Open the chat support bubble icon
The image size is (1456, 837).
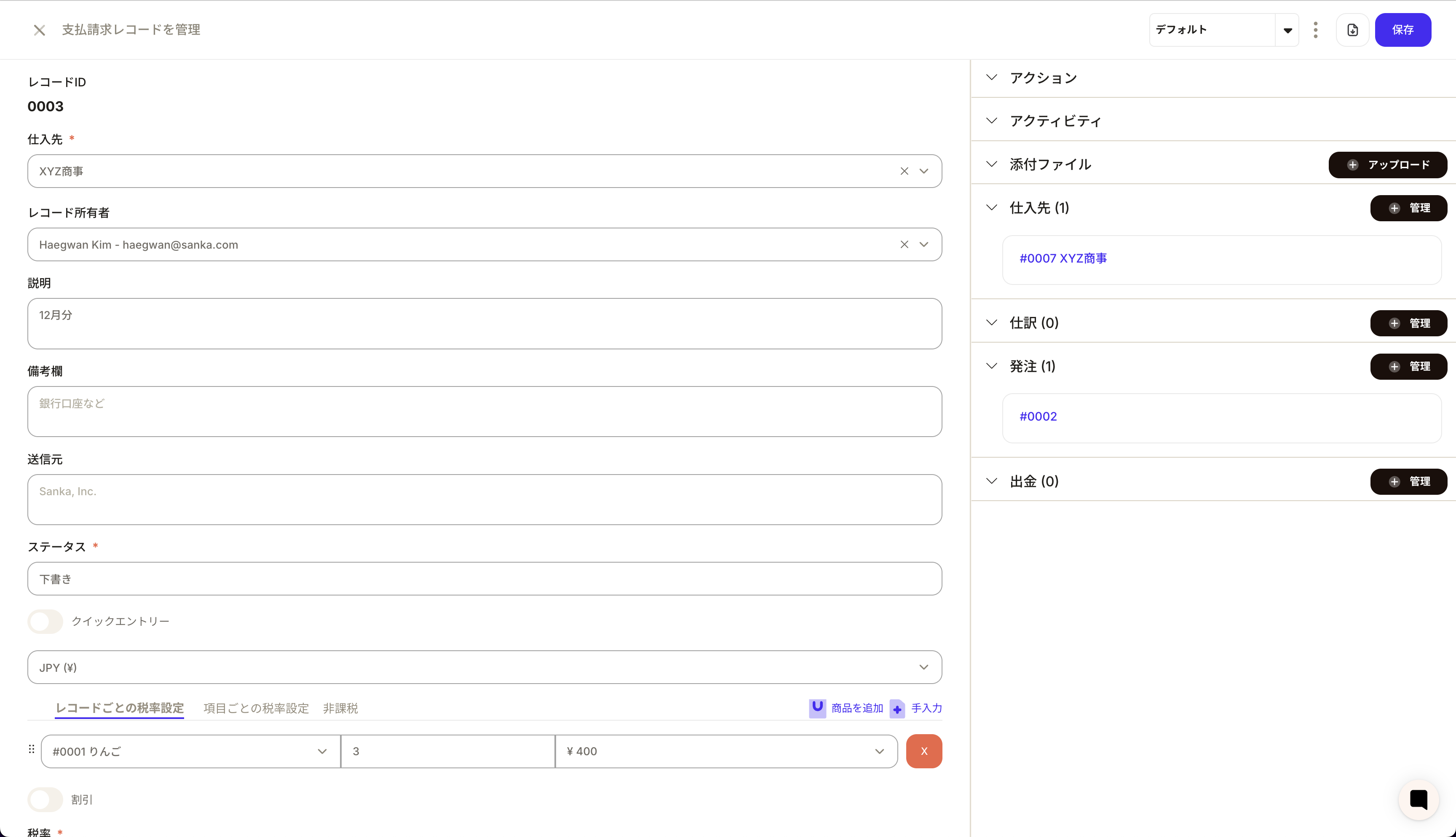click(x=1418, y=799)
